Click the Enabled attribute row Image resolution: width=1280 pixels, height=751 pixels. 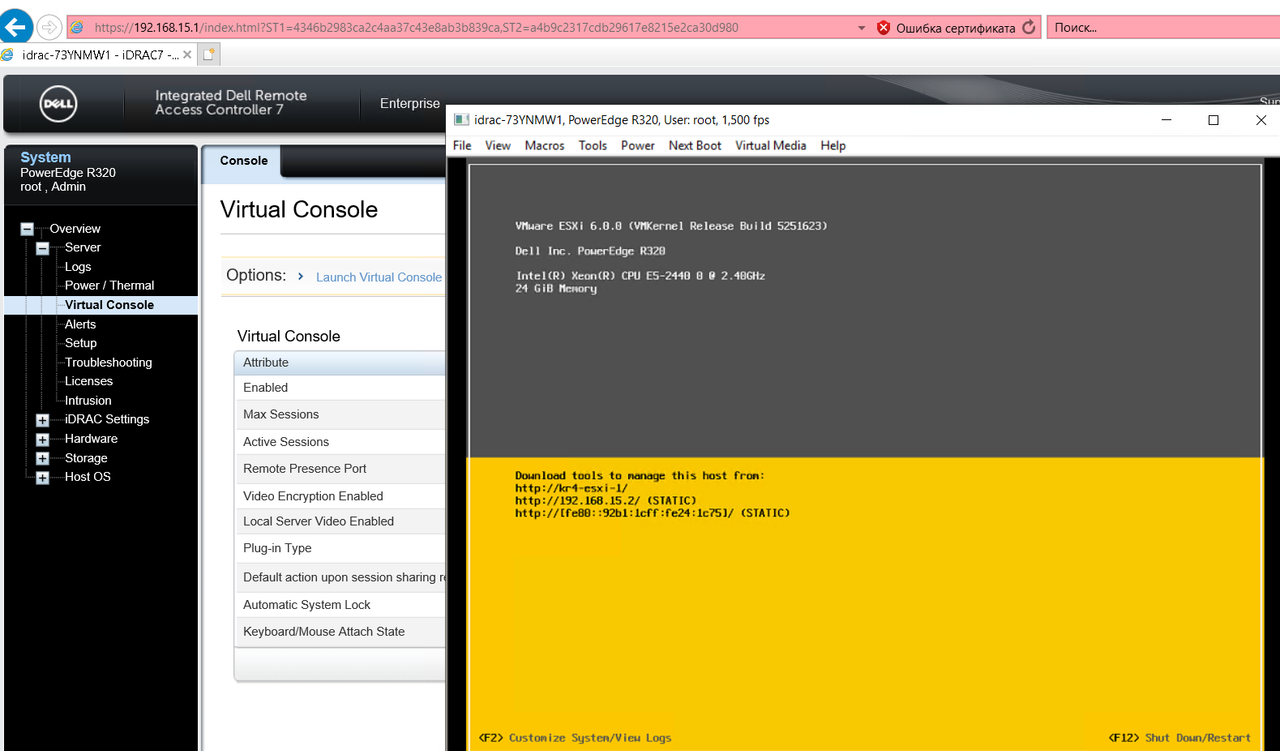pyautogui.click(x=340, y=388)
